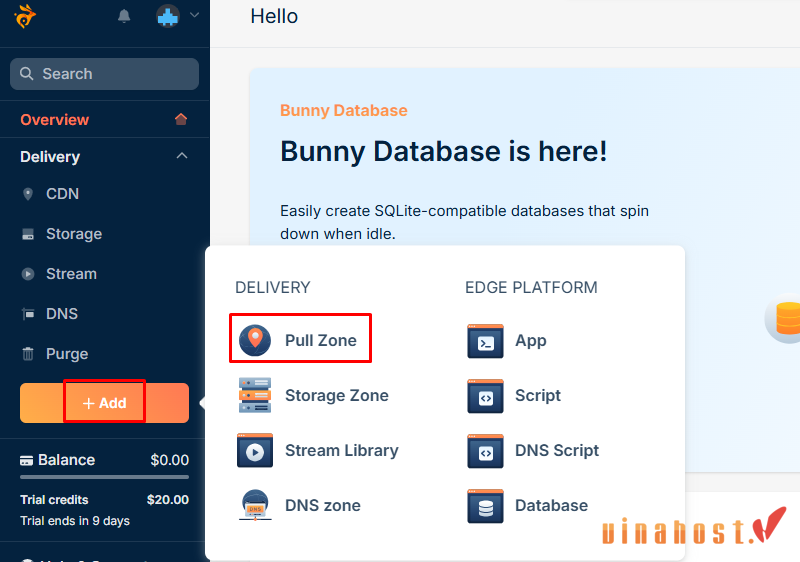The height and width of the screenshot is (562, 800).
Task: Collapse the Delivery section chevron
Action: click(x=182, y=156)
